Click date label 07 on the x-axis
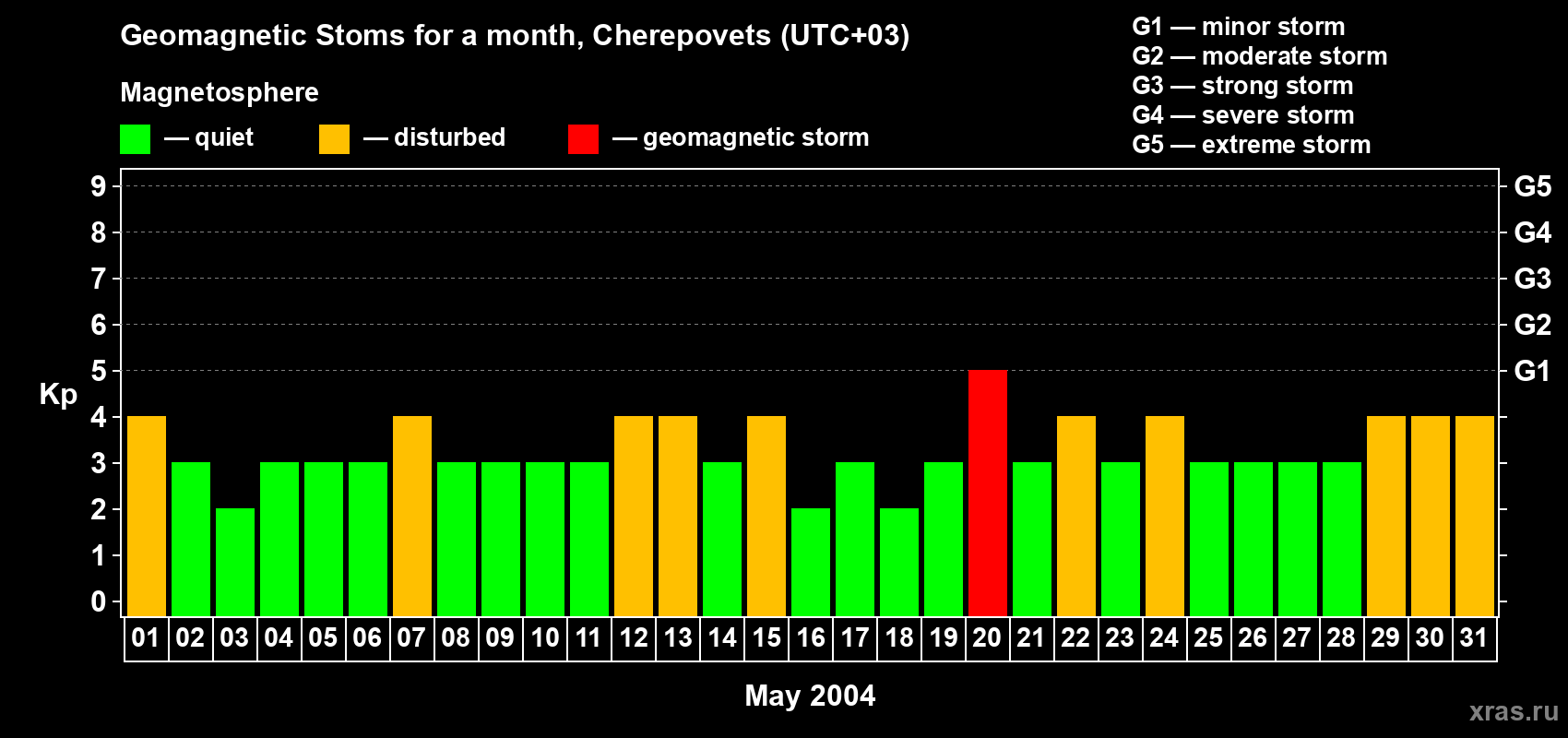This screenshot has width=1568, height=738. 411,638
